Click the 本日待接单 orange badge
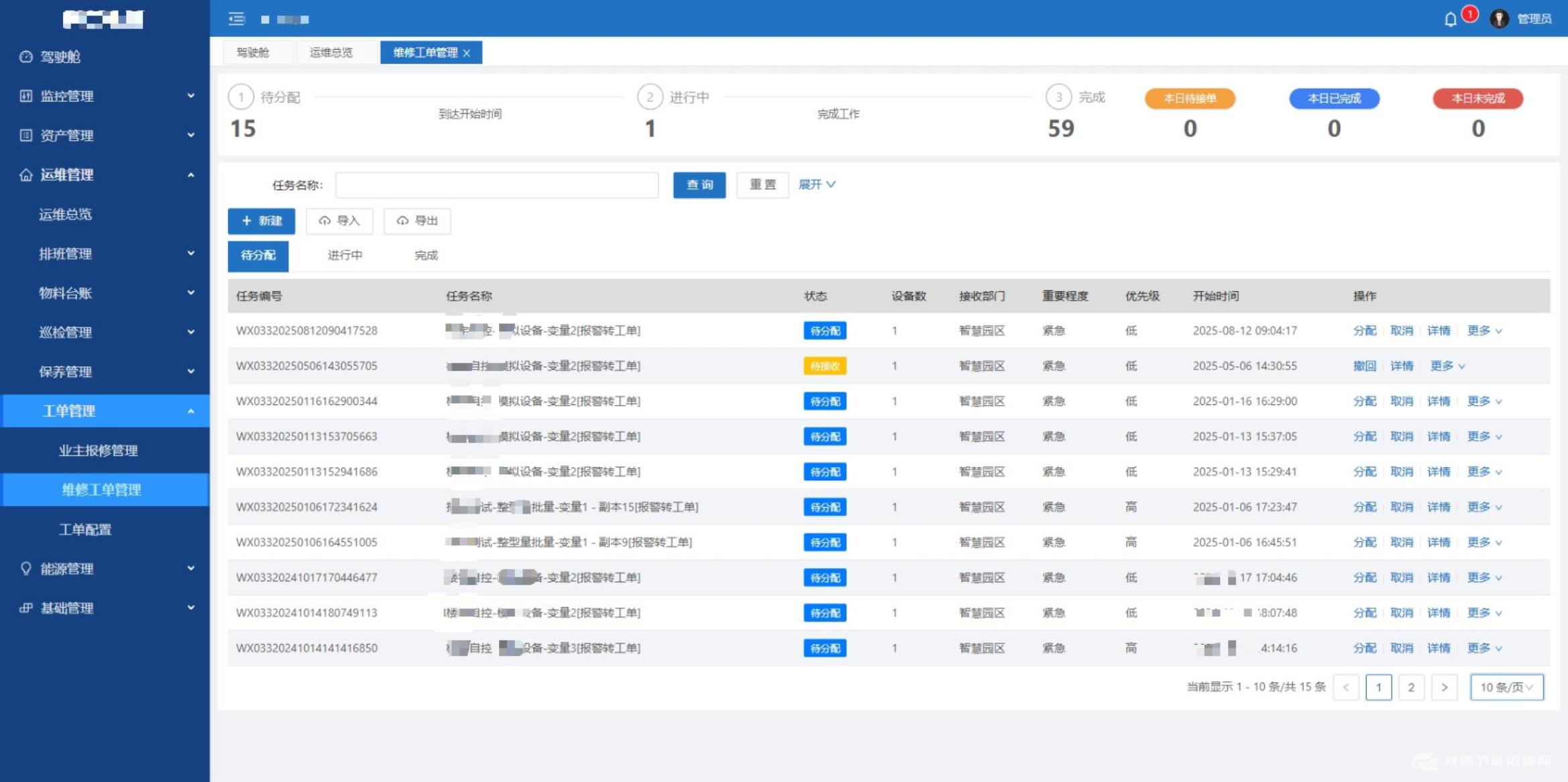This screenshot has height=782, width=1568. 1190,99
